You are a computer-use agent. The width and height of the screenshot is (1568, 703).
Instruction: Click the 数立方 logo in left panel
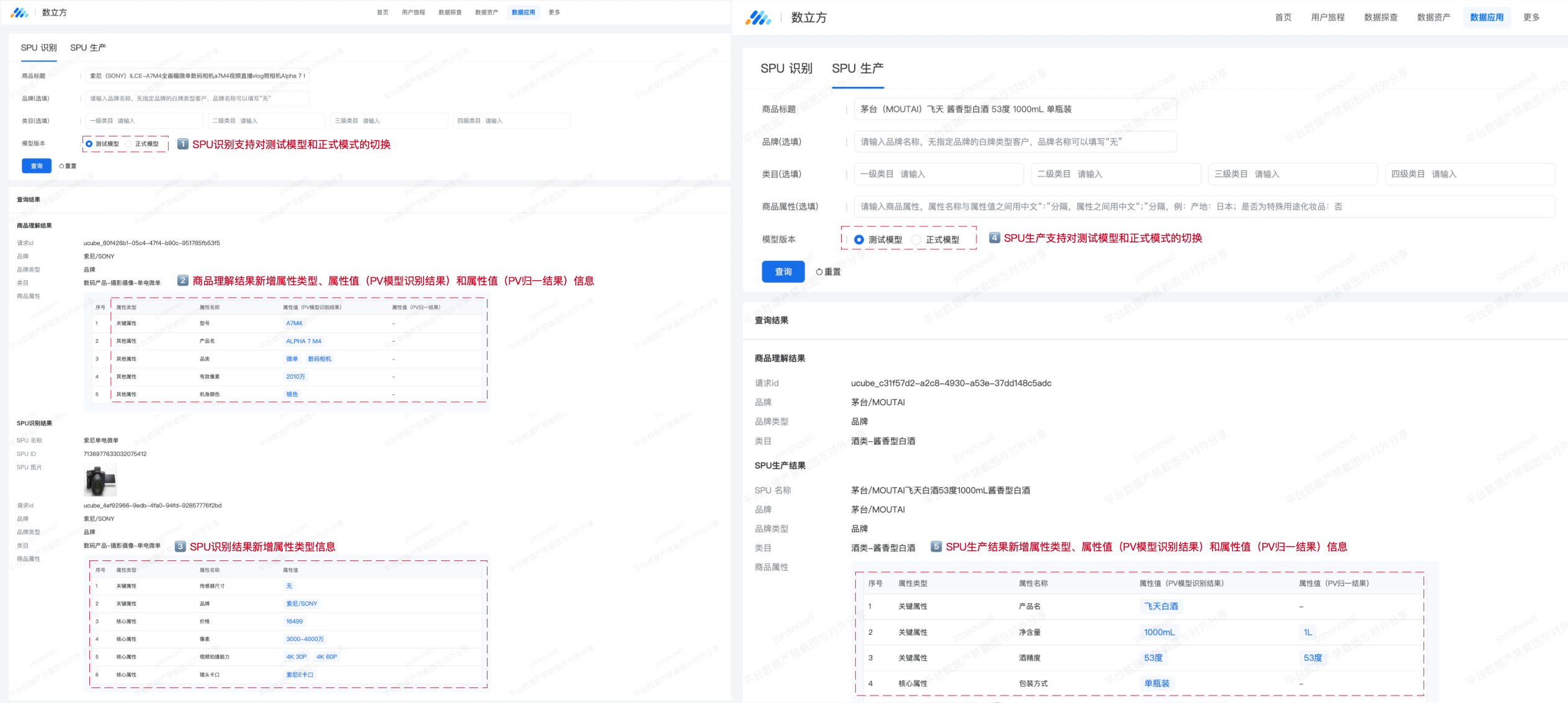pos(20,12)
